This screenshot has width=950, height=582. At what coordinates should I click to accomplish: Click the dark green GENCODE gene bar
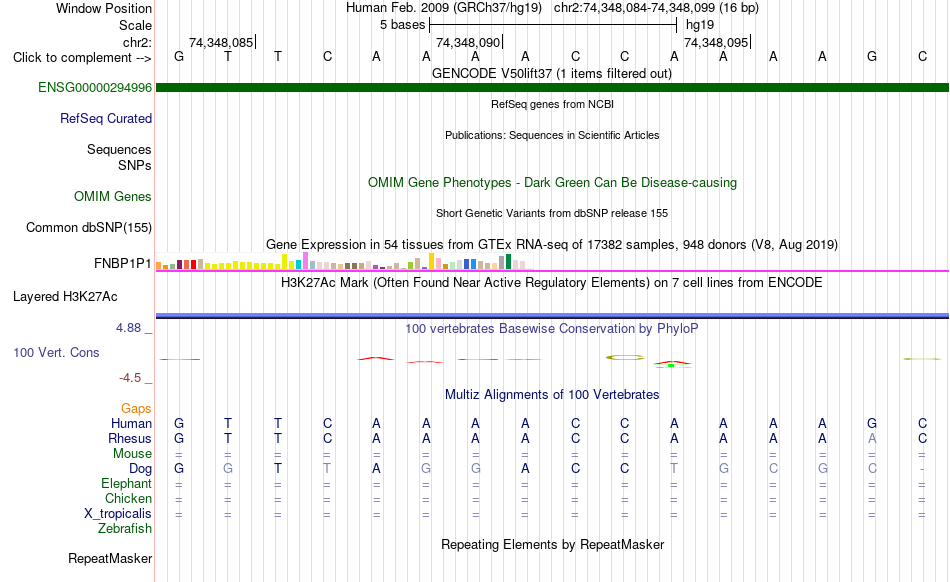coord(552,88)
